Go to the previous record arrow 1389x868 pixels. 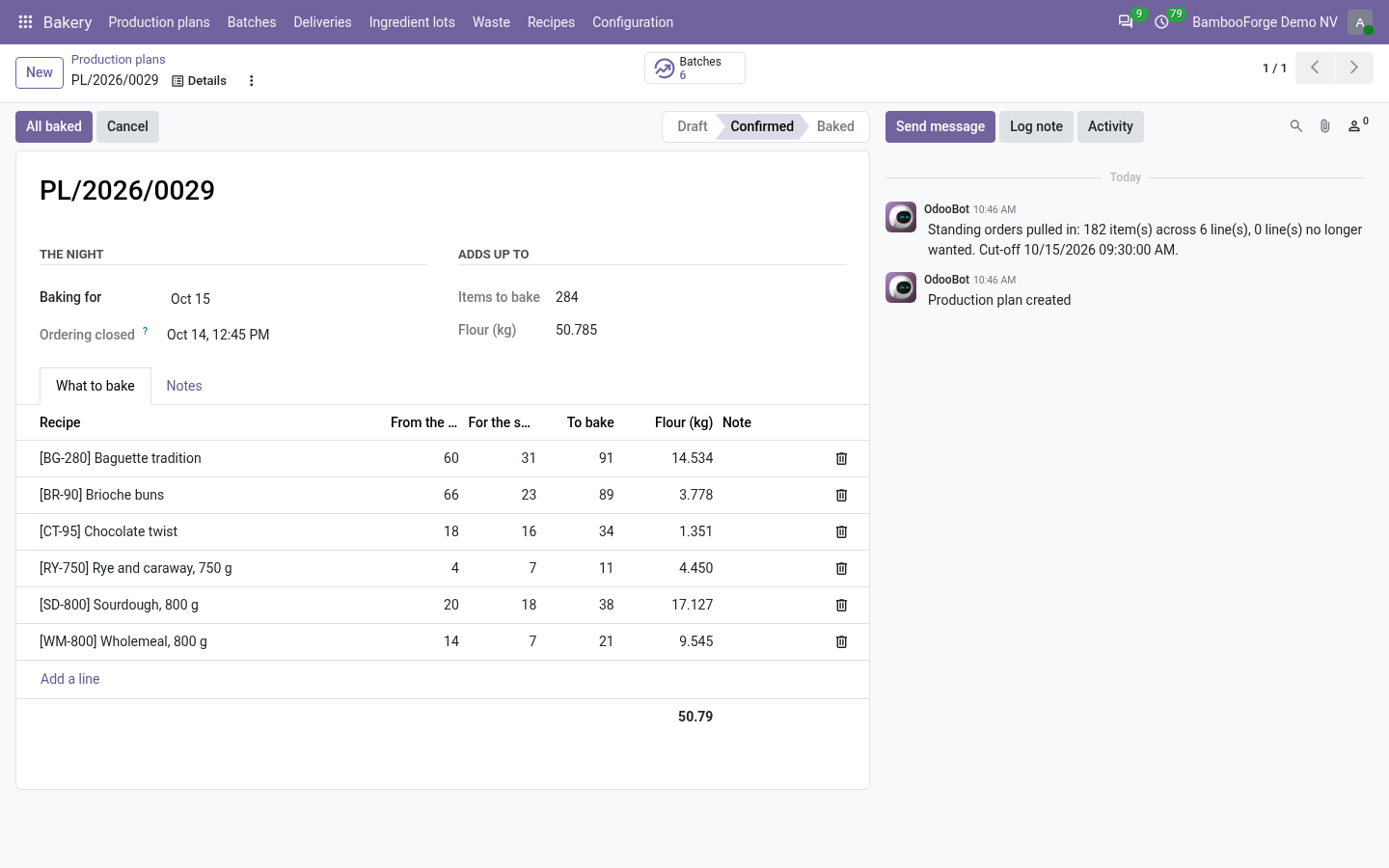pos(1315,68)
